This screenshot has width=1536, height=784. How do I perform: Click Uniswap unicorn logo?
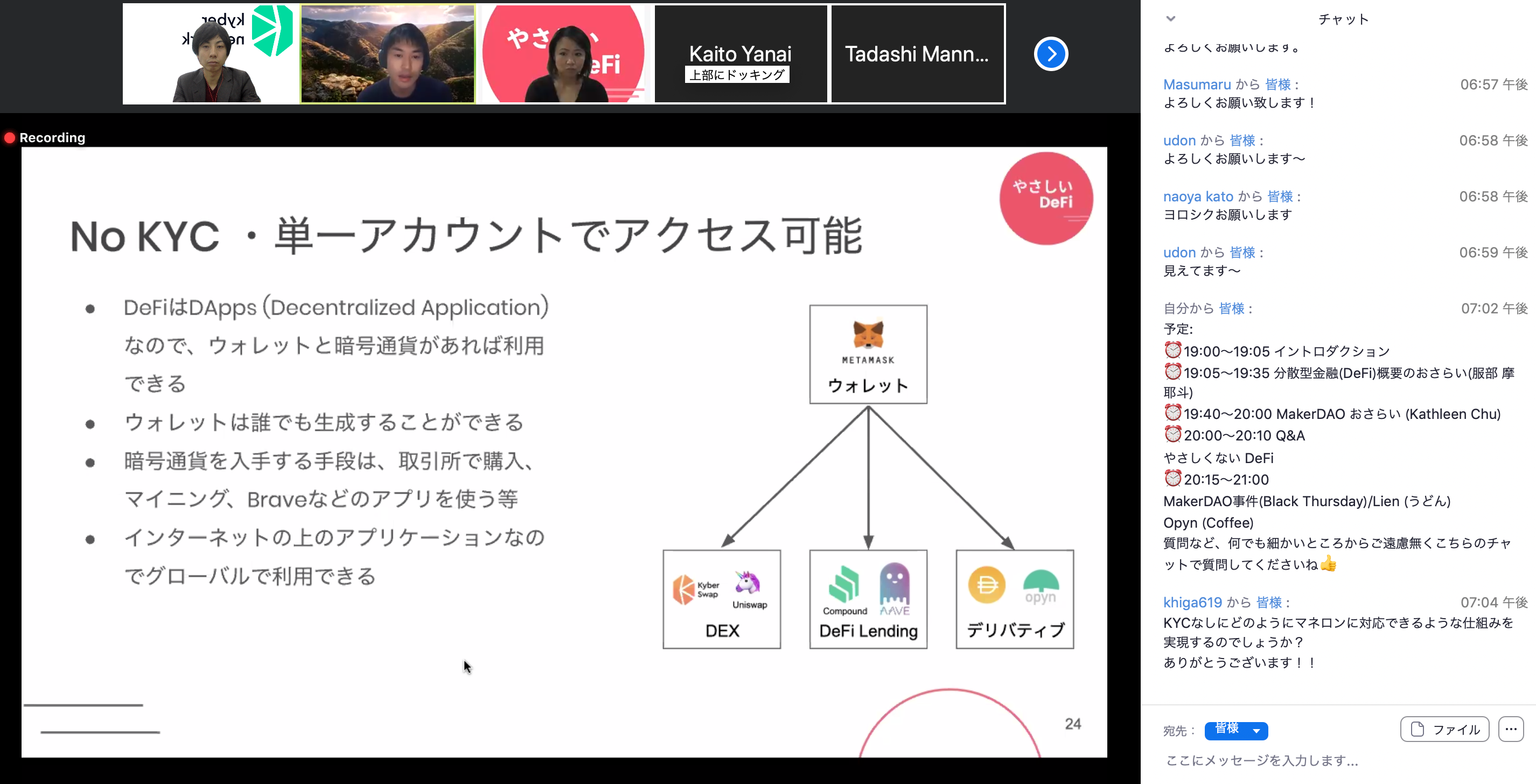point(747,583)
